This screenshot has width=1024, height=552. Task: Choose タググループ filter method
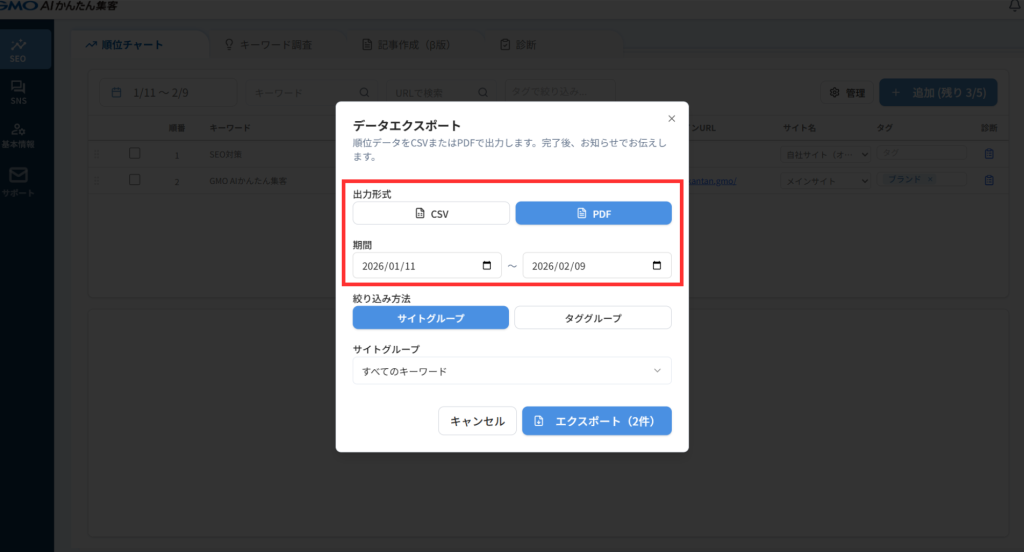point(593,318)
